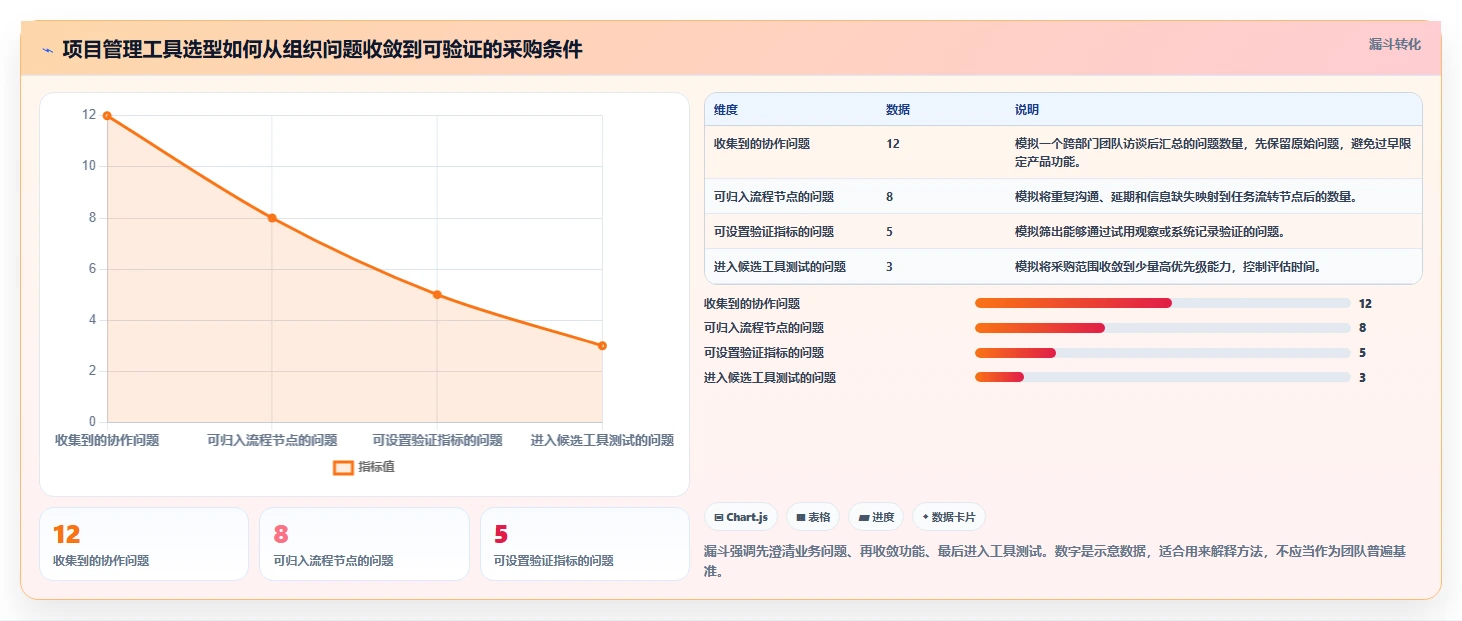
Task: Click the orange 12 number in the data card
Action: 66,535
